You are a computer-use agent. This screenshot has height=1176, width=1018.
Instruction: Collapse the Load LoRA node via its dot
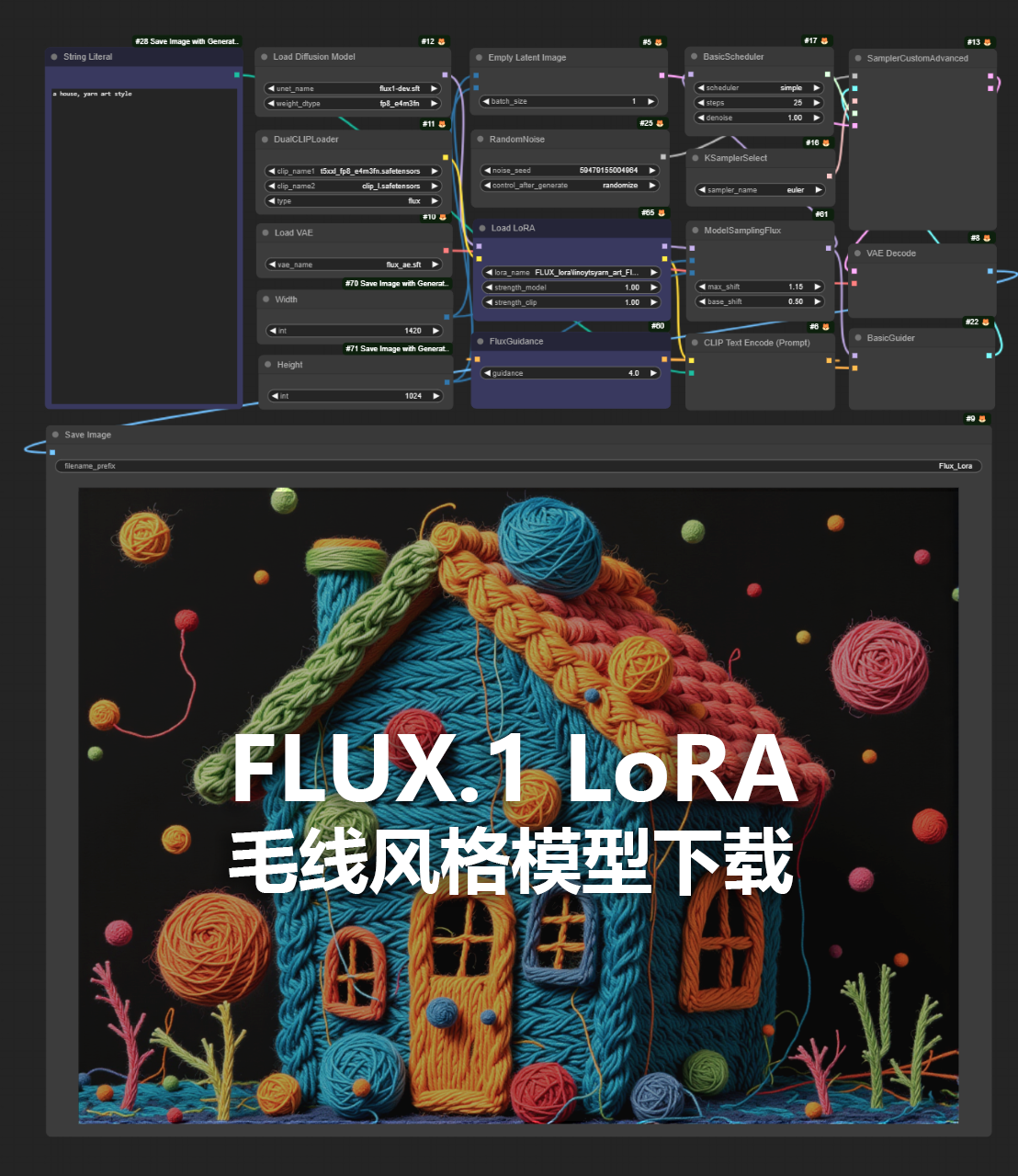tap(481, 228)
